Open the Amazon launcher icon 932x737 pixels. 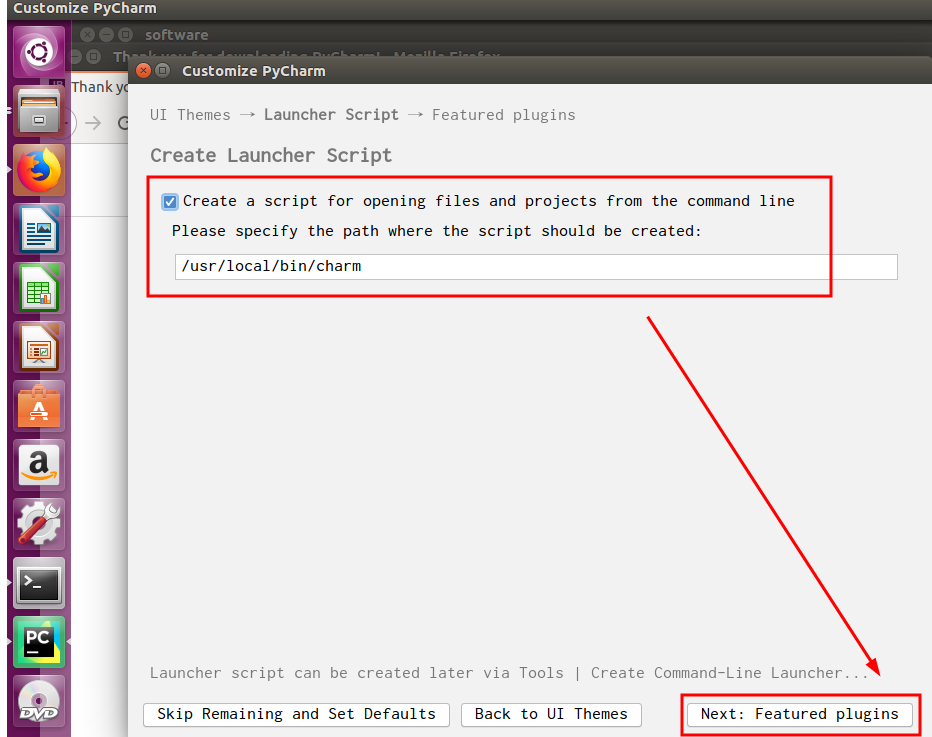(x=39, y=465)
